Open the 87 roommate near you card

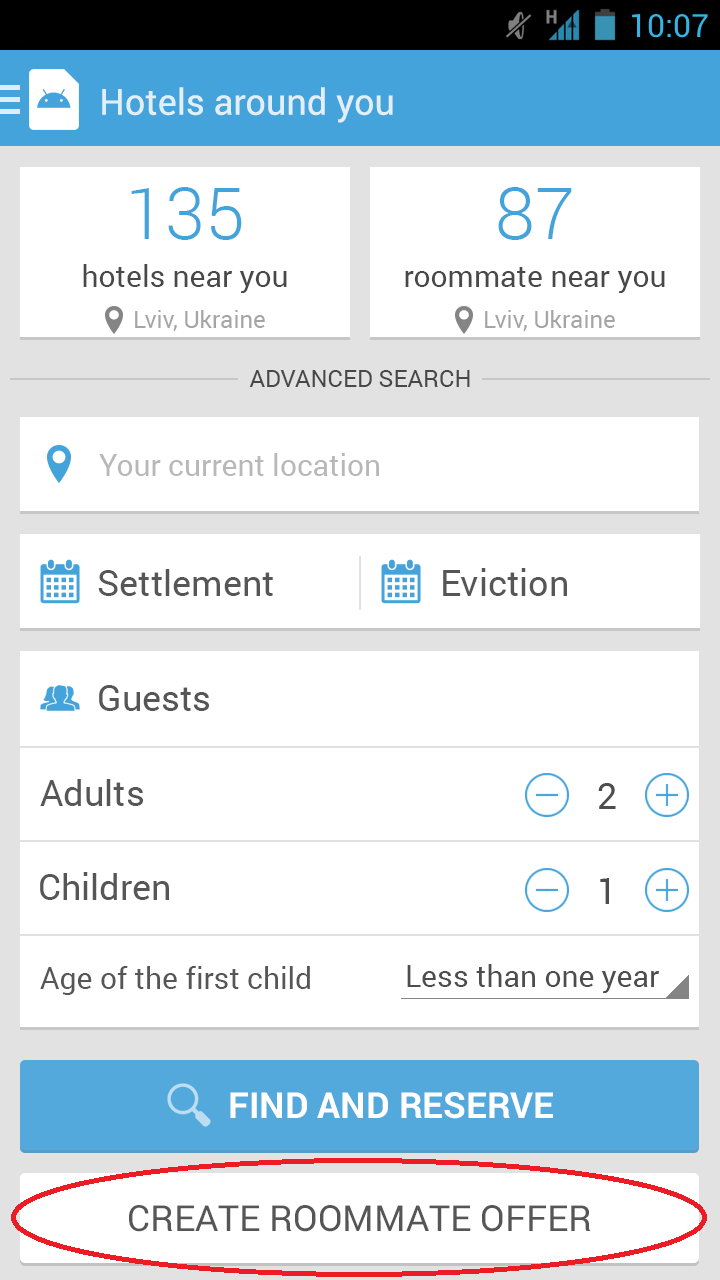[534, 251]
